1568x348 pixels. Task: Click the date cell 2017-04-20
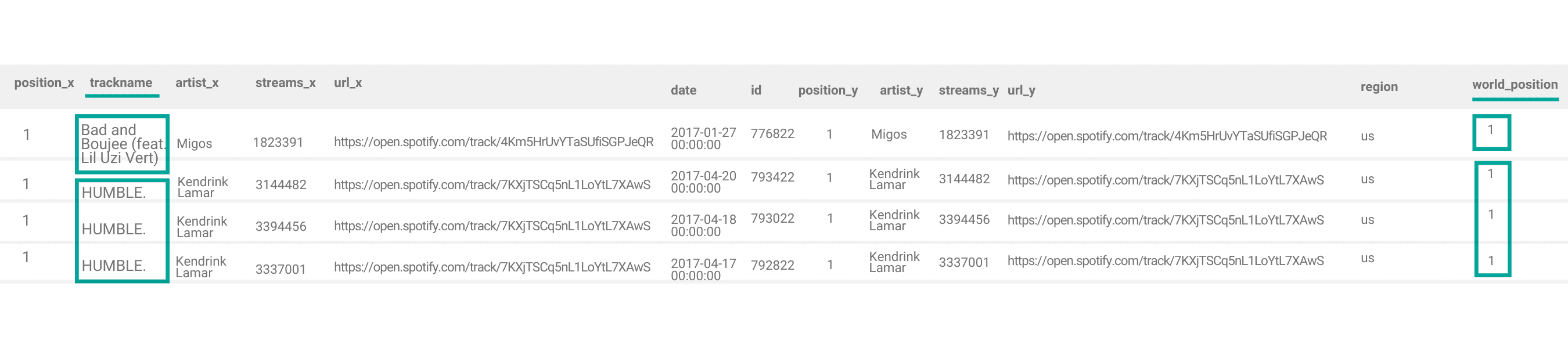[x=703, y=182]
